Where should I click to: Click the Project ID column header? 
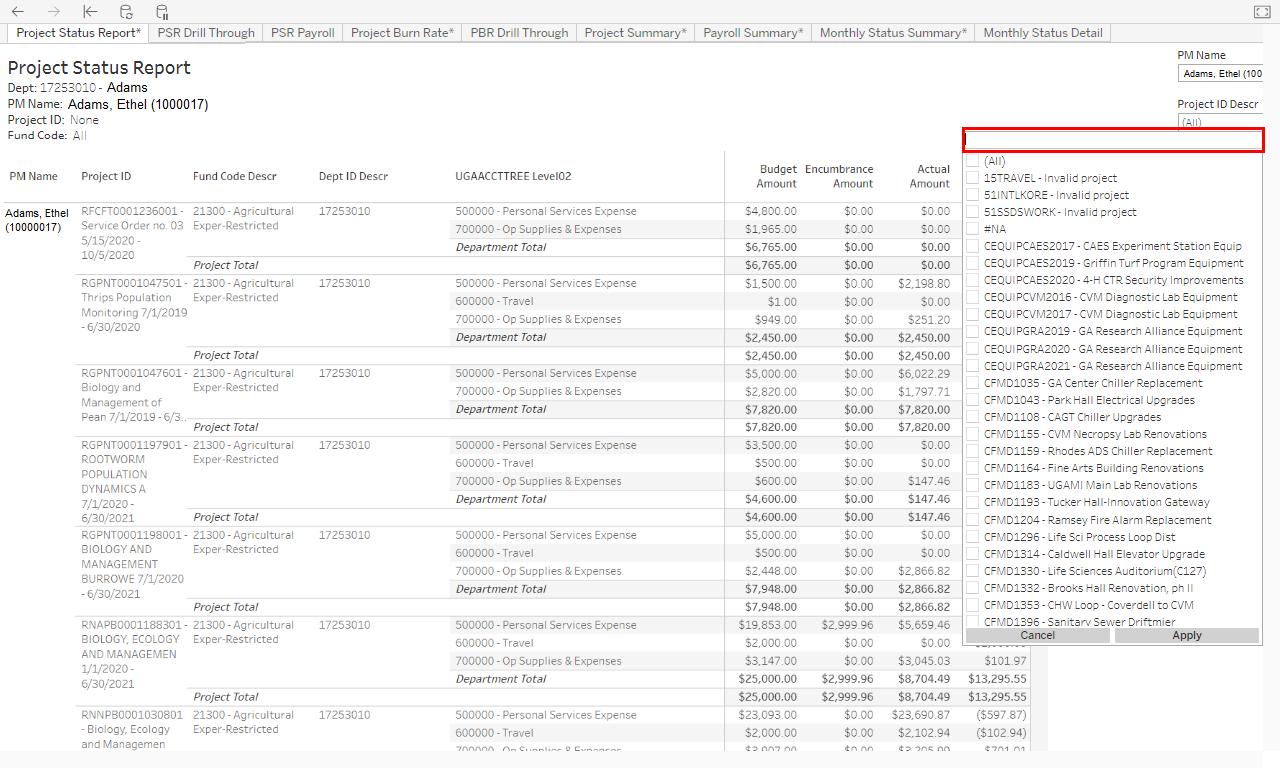(106, 176)
